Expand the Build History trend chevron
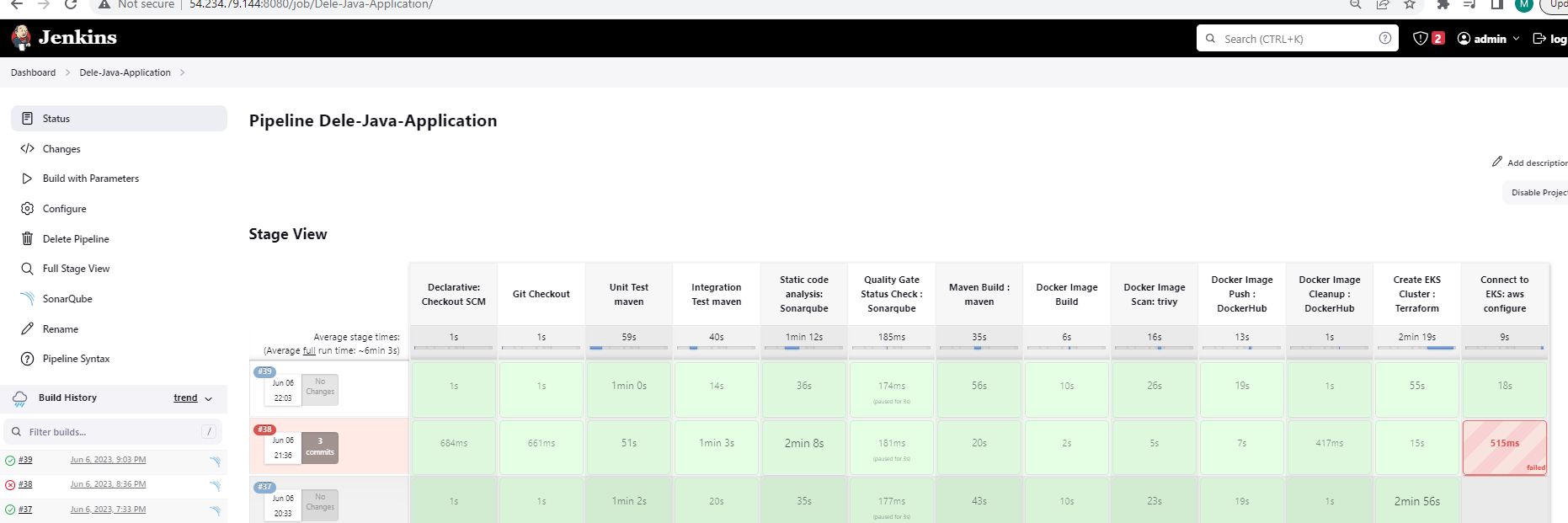 click(209, 398)
